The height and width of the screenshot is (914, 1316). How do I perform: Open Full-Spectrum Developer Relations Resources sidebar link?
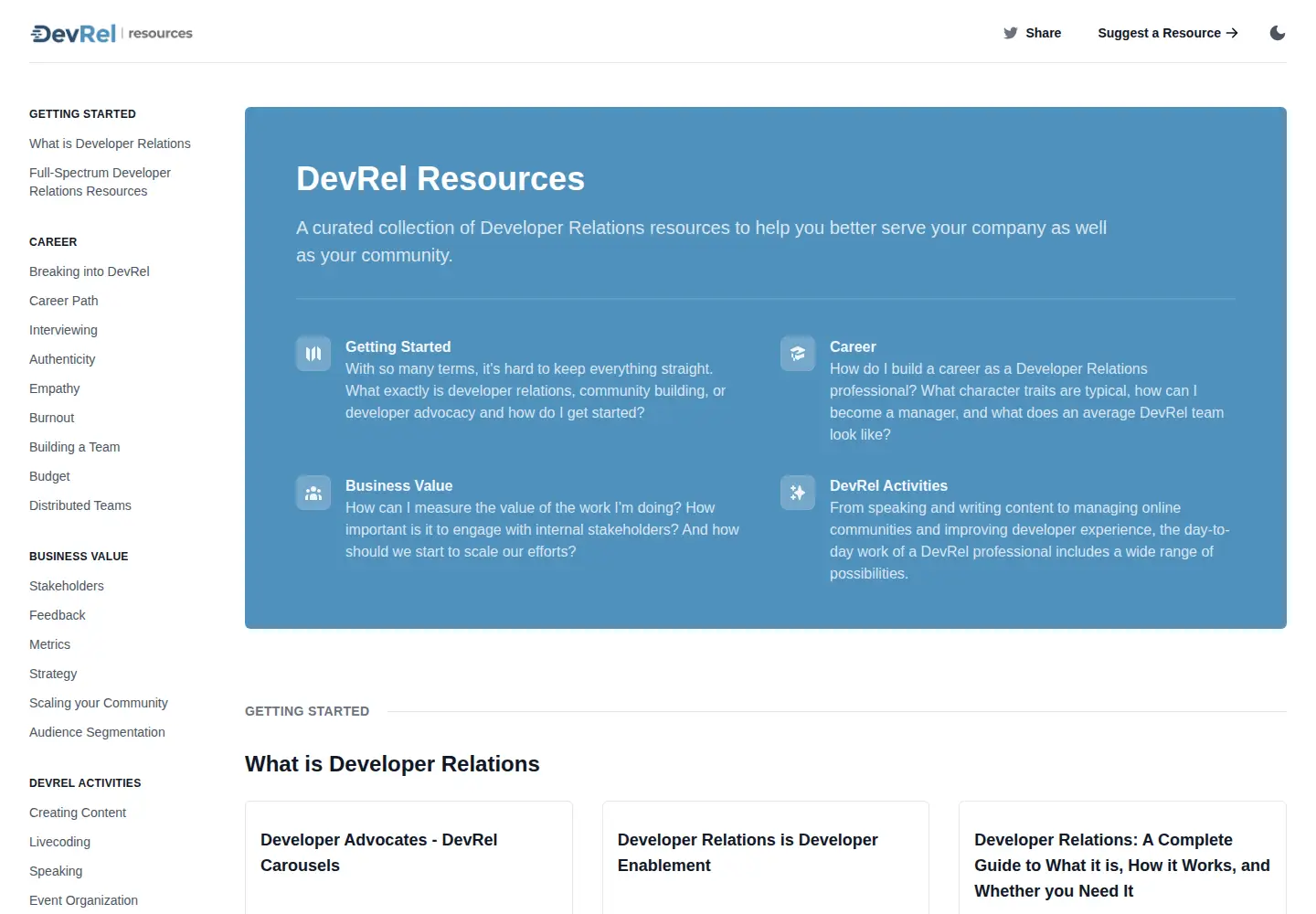[x=100, y=182]
